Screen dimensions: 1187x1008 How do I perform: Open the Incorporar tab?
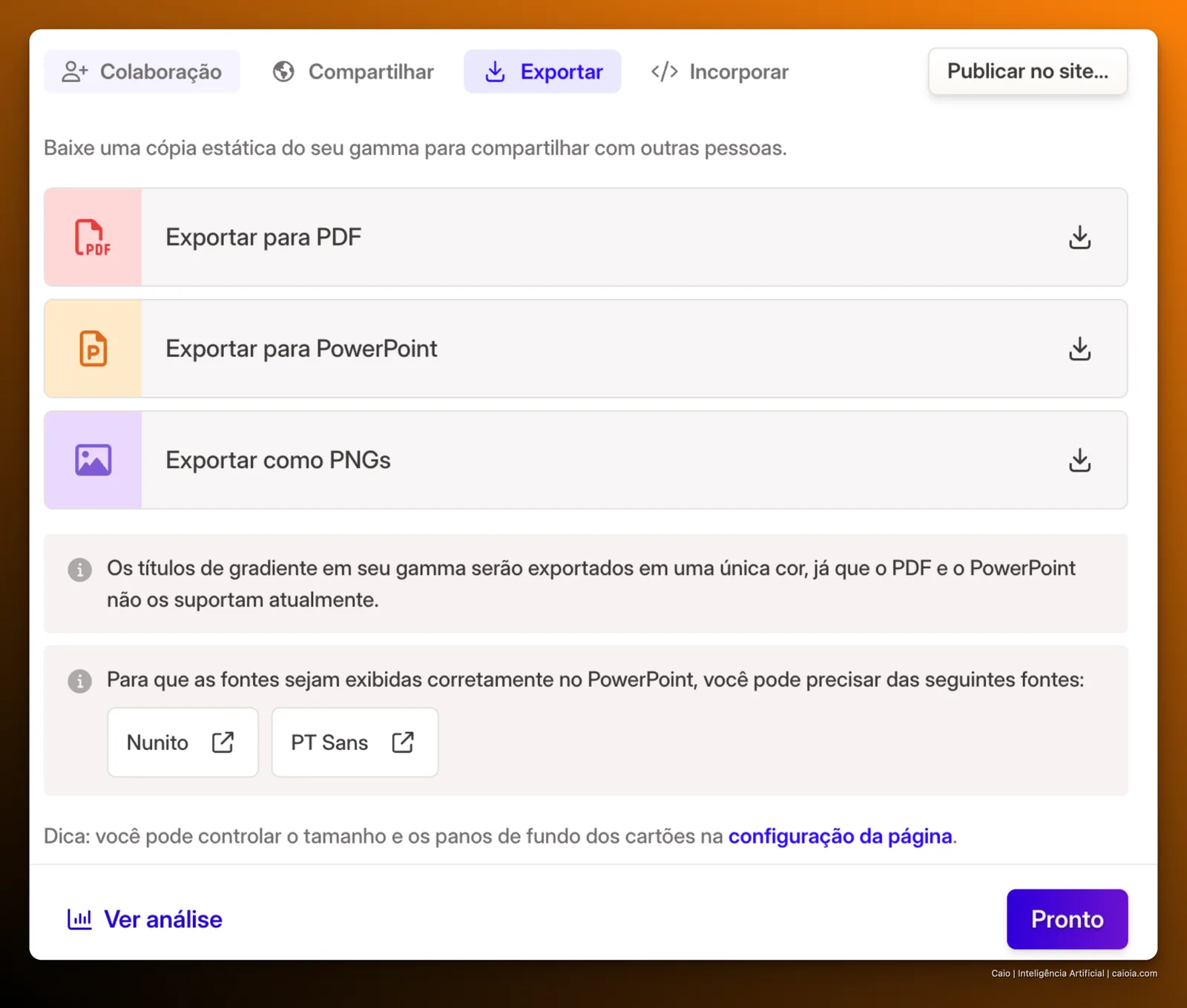719,72
